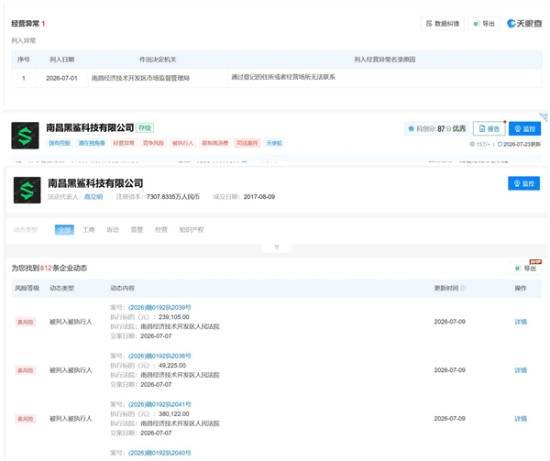
Task: Click the 作出决定机关 column header
Action: click(158, 59)
